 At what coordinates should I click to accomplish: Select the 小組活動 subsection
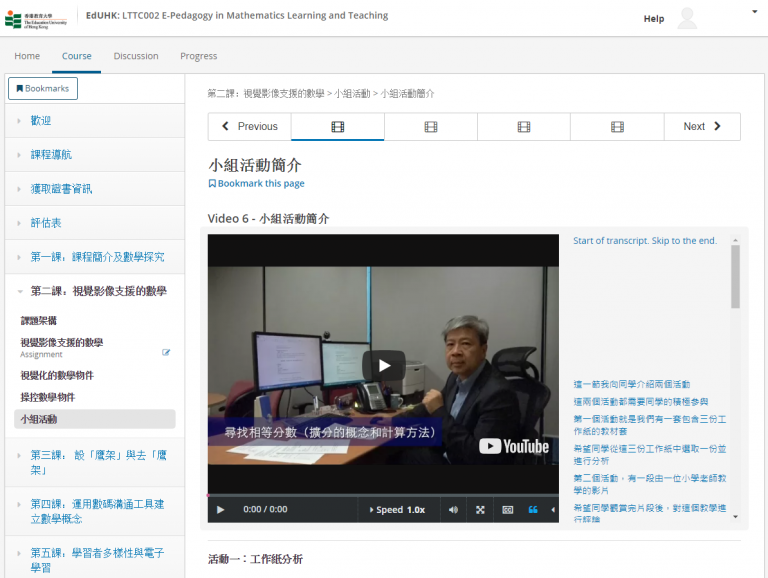(x=95, y=419)
